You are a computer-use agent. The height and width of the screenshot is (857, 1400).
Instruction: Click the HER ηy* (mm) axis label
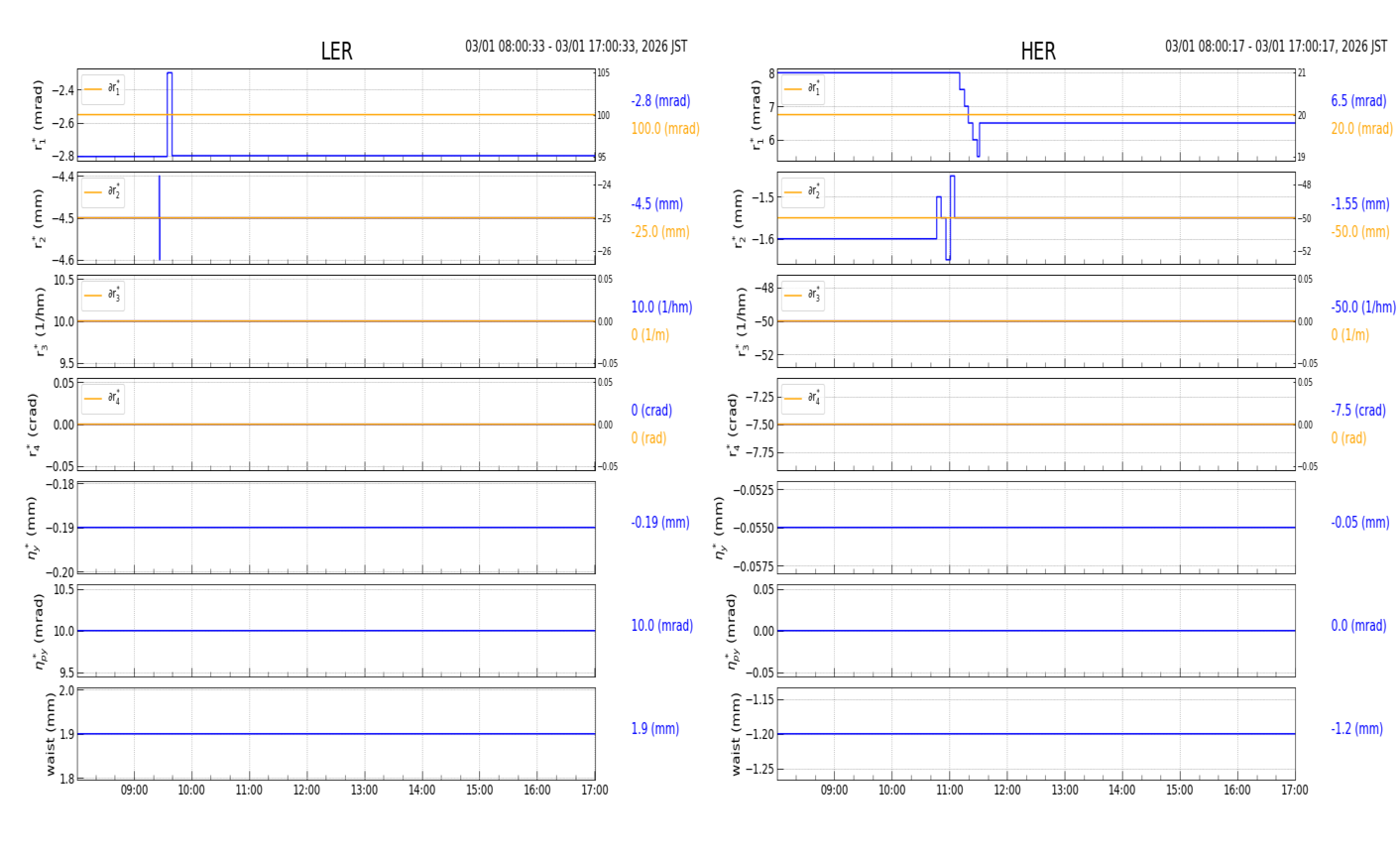click(x=719, y=528)
